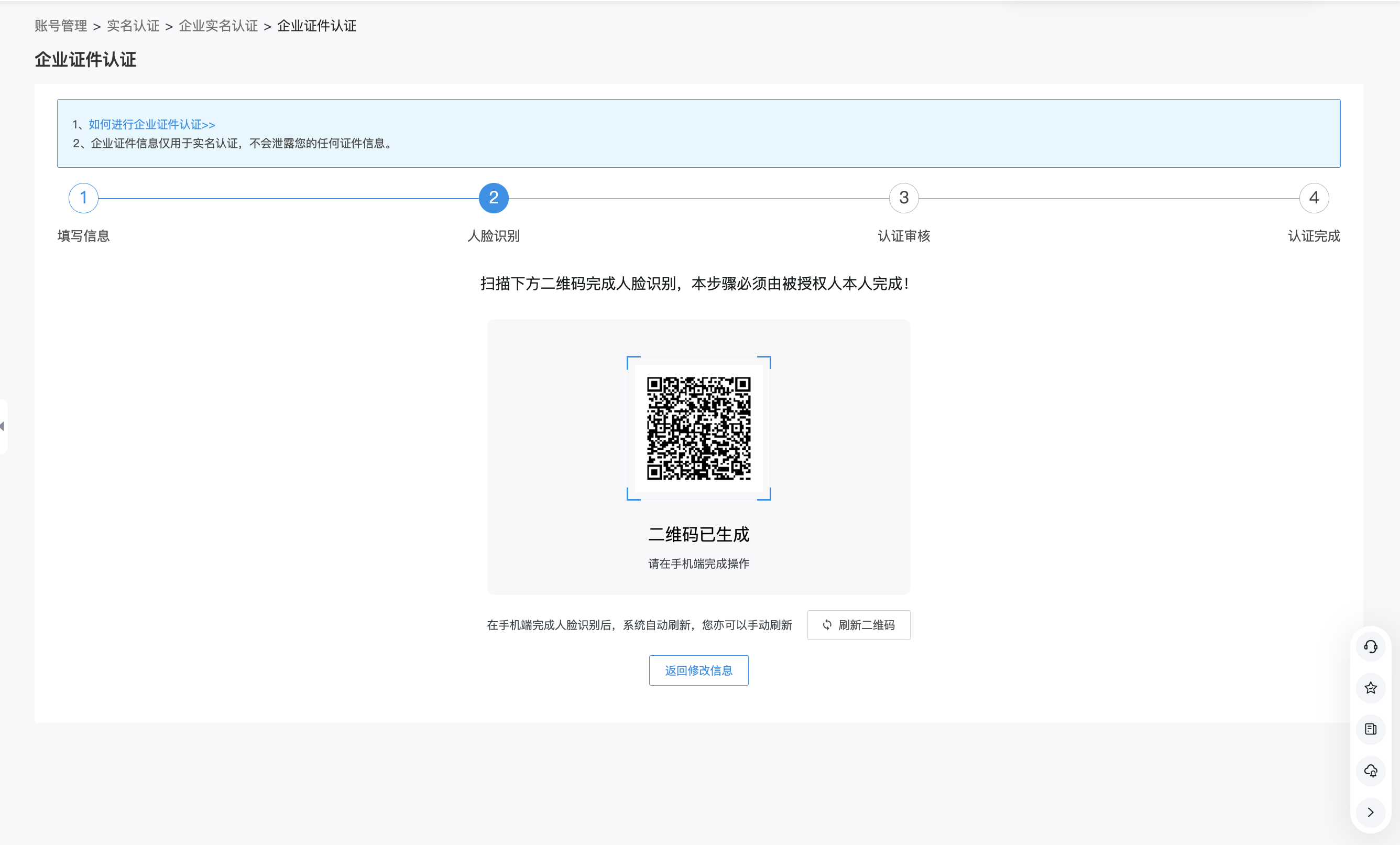Viewport: 1400px width, 845px height.
Task: Click step 2 人脸识别 circle
Action: pos(493,198)
